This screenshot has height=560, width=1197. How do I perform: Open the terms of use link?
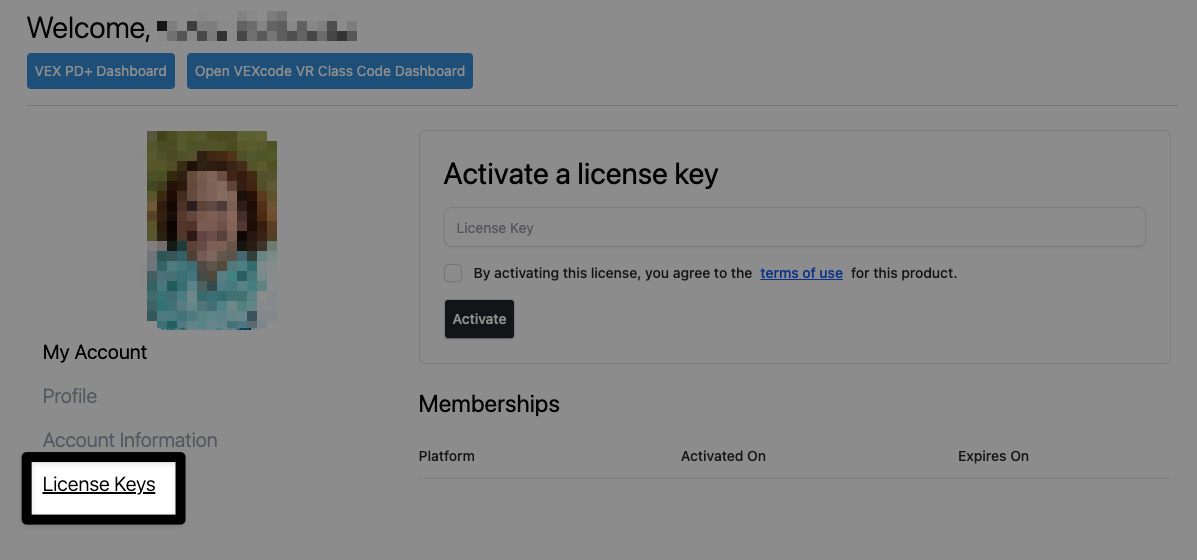[x=802, y=273]
